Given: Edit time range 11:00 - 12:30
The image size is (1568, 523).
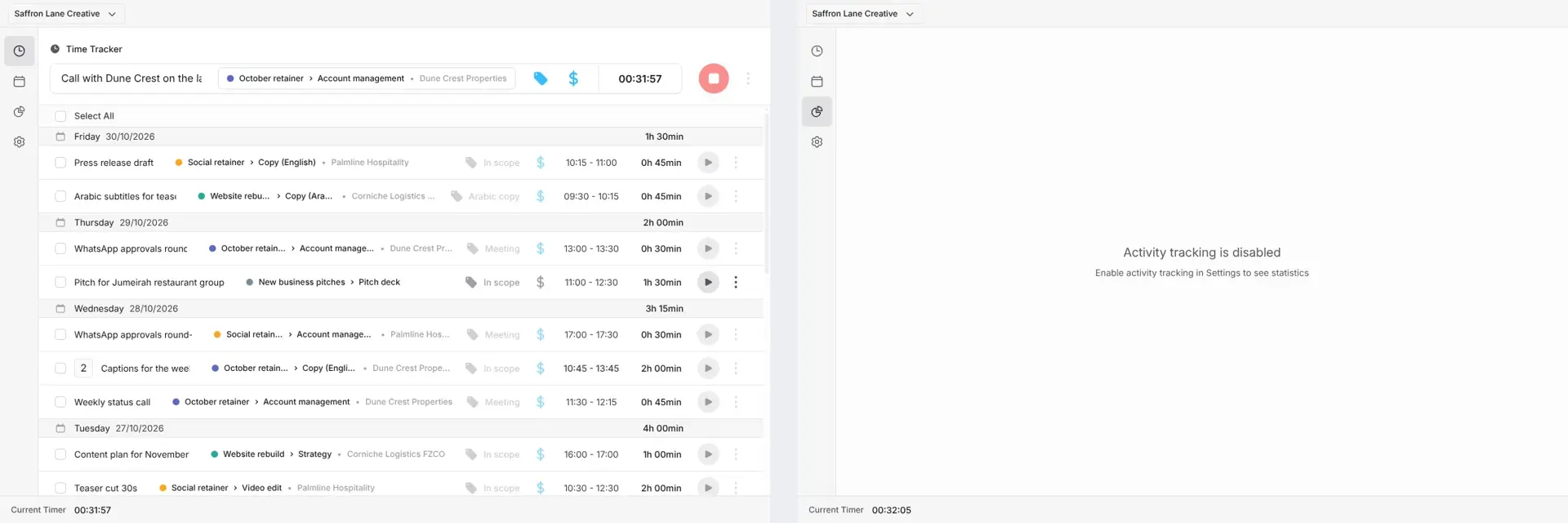Looking at the screenshot, I should 591,282.
